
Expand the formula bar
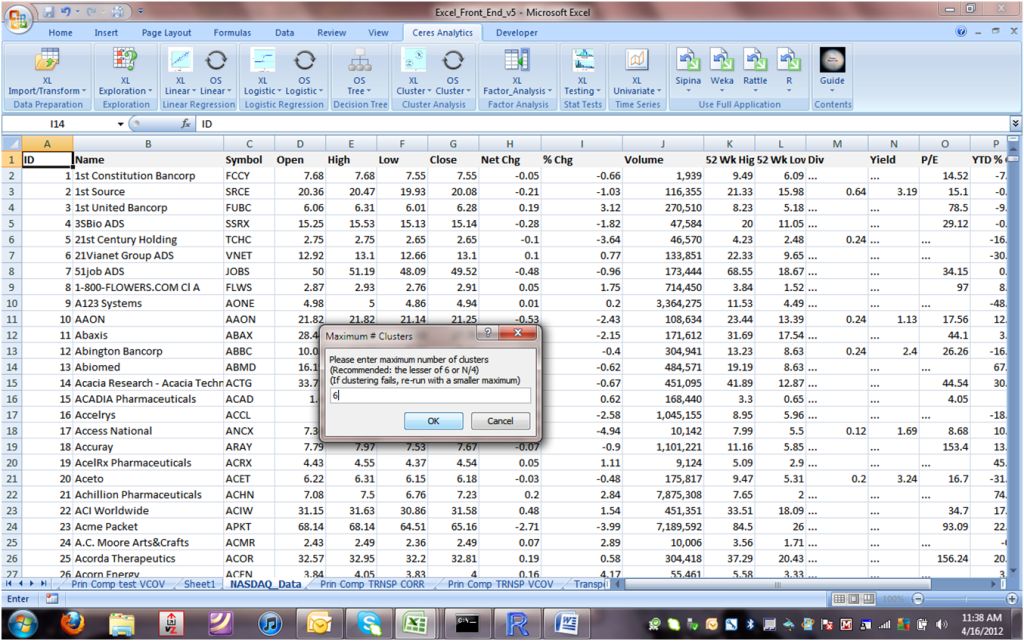point(1015,123)
